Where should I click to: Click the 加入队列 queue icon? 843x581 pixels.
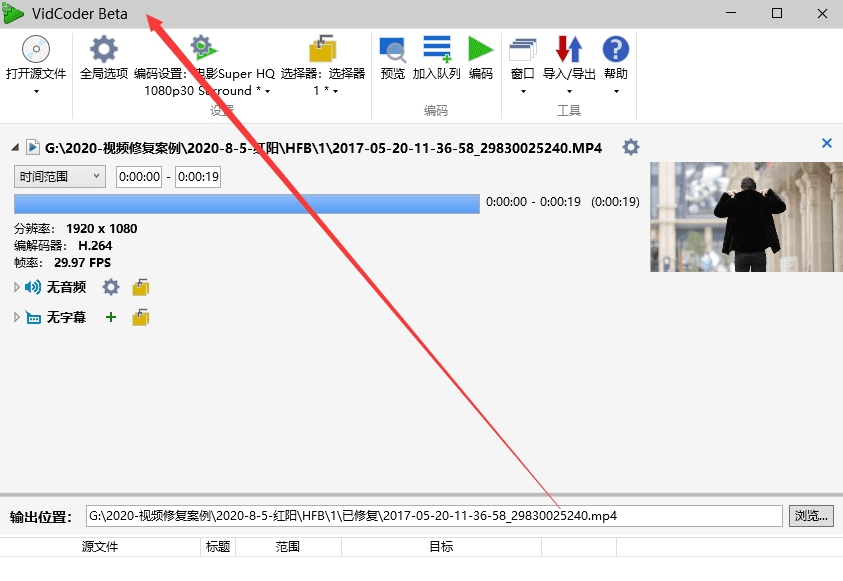pyautogui.click(x=436, y=48)
